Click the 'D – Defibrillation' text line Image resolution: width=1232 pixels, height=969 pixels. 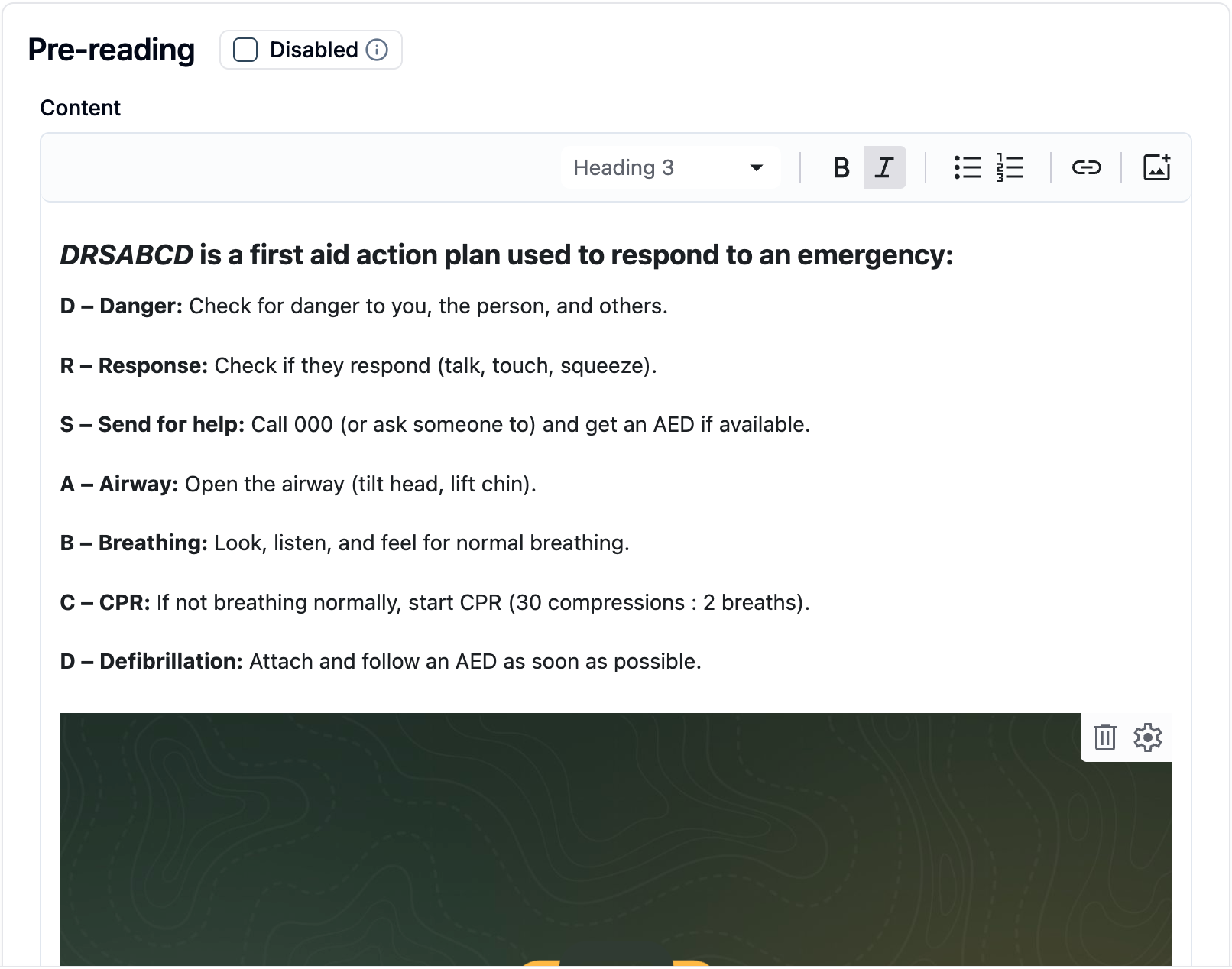pyautogui.click(x=381, y=661)
